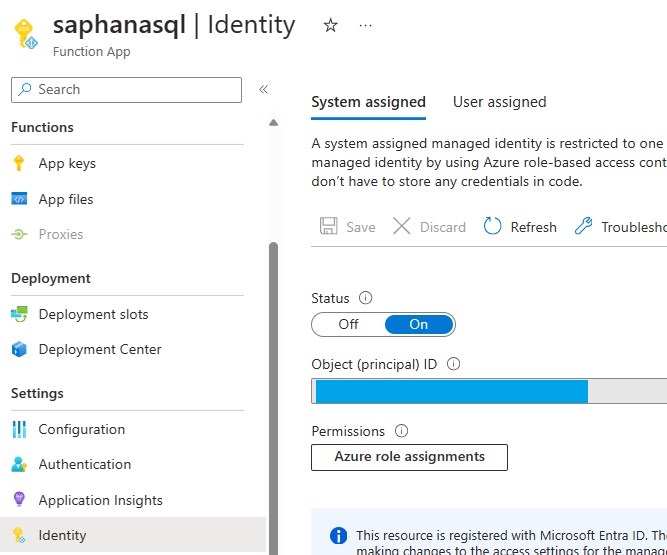Switch to System assigned tab
The width and height of the screenshot is (667, 555).
tap(368, 102)
